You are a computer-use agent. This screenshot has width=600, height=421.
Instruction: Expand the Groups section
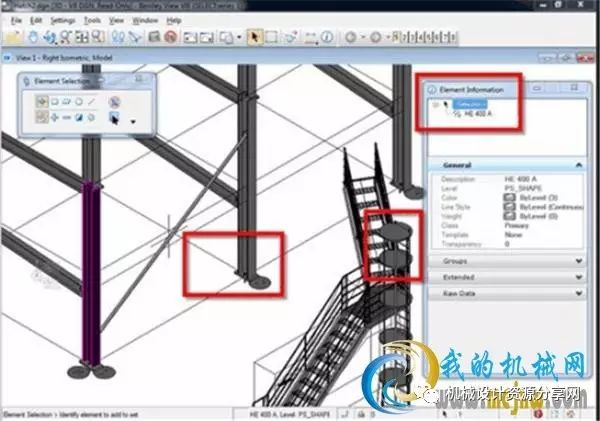coord(577,260)
